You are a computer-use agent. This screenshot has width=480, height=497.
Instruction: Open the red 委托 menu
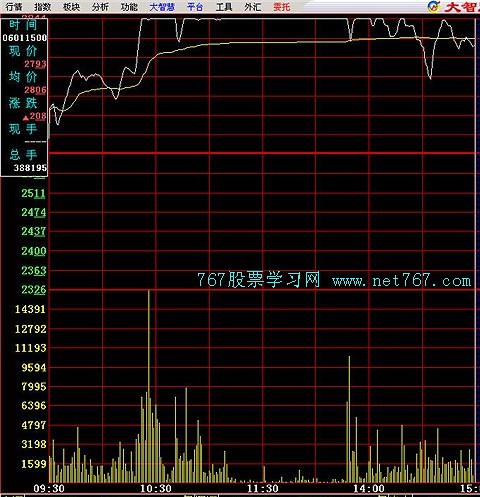click(281, 7)
